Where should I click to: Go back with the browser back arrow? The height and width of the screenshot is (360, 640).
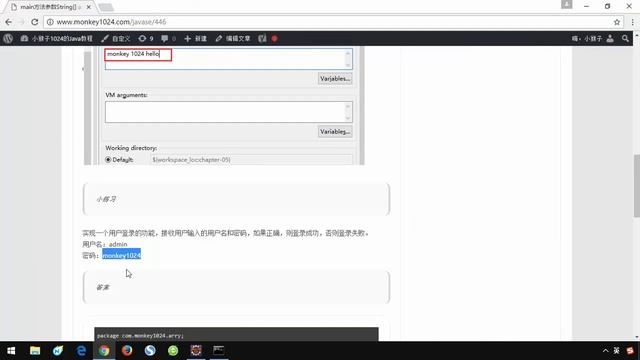(9, 22)
